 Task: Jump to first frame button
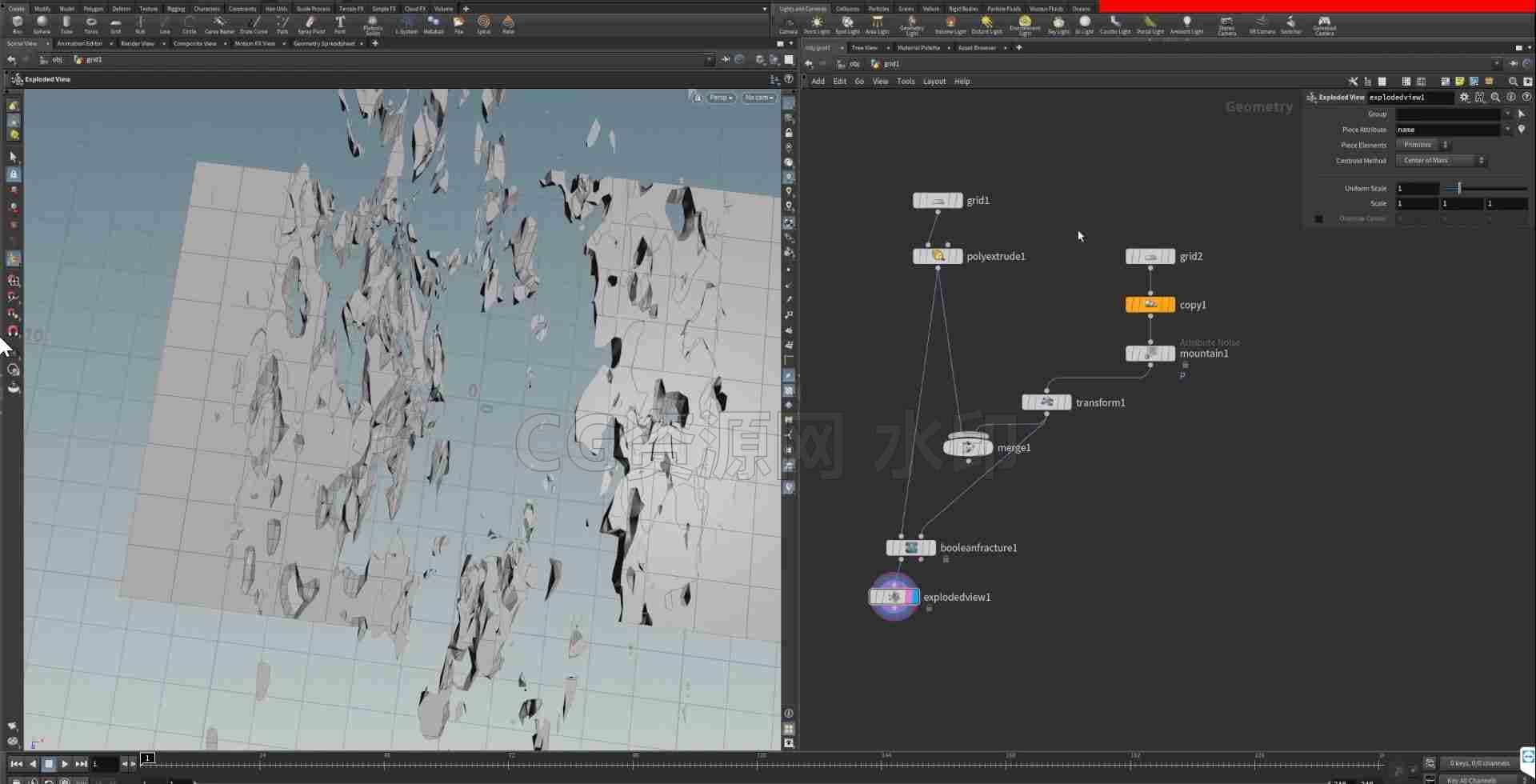point(16,764)
